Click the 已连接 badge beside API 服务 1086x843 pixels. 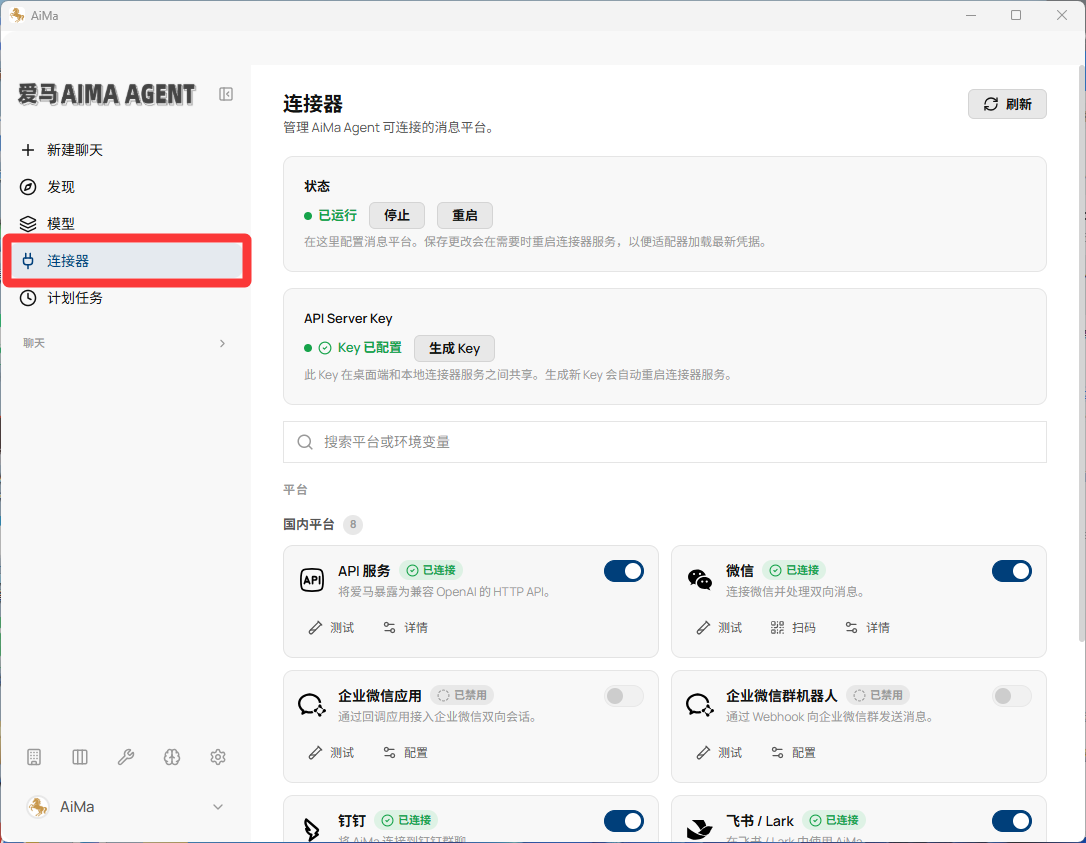pyautogui.click(x=431, y=570)
